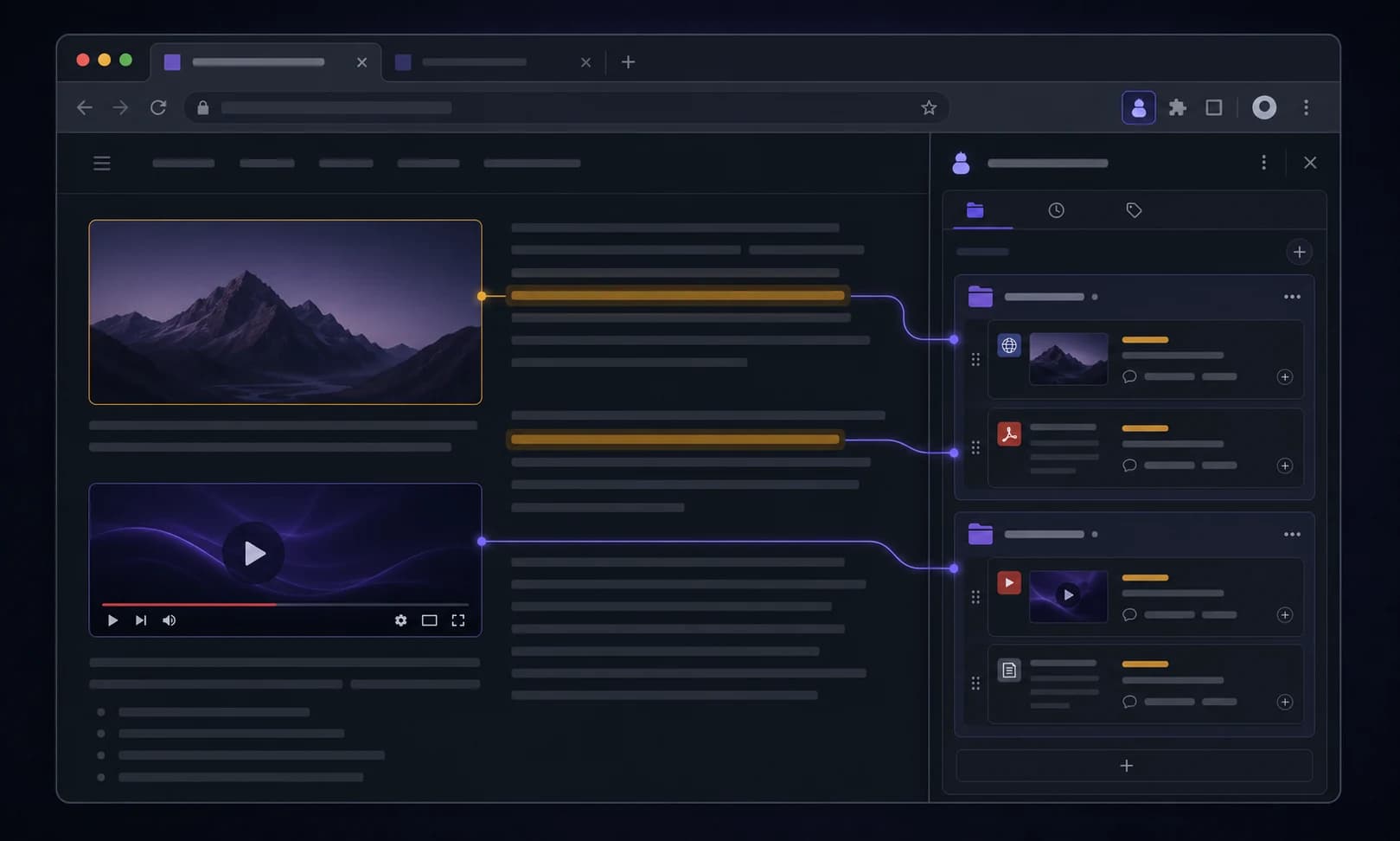1400x841 pixels.
Task: Click the mountain landscape image
Action: [x=285, y=311]
